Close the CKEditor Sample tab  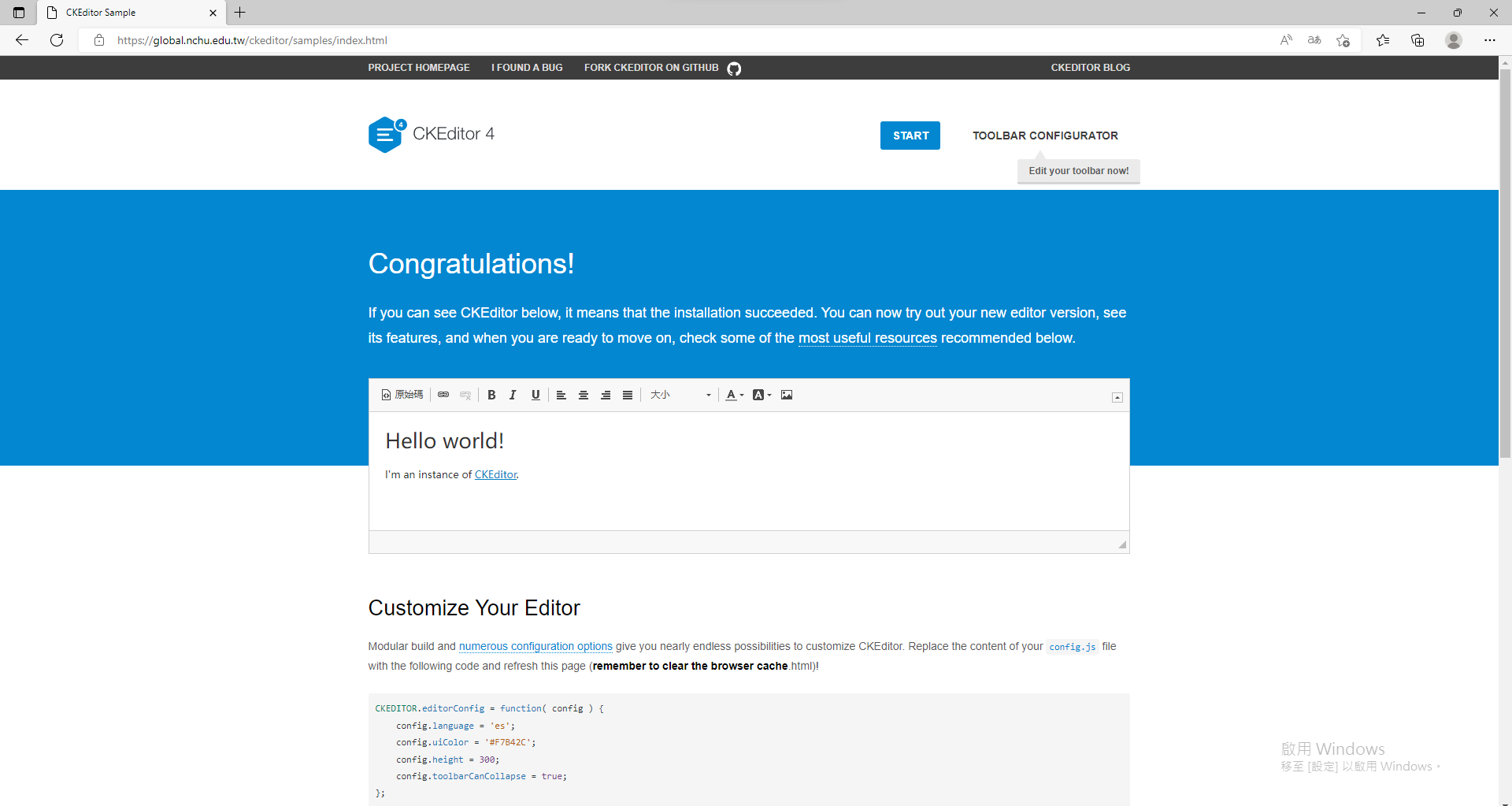click(213, 13)
